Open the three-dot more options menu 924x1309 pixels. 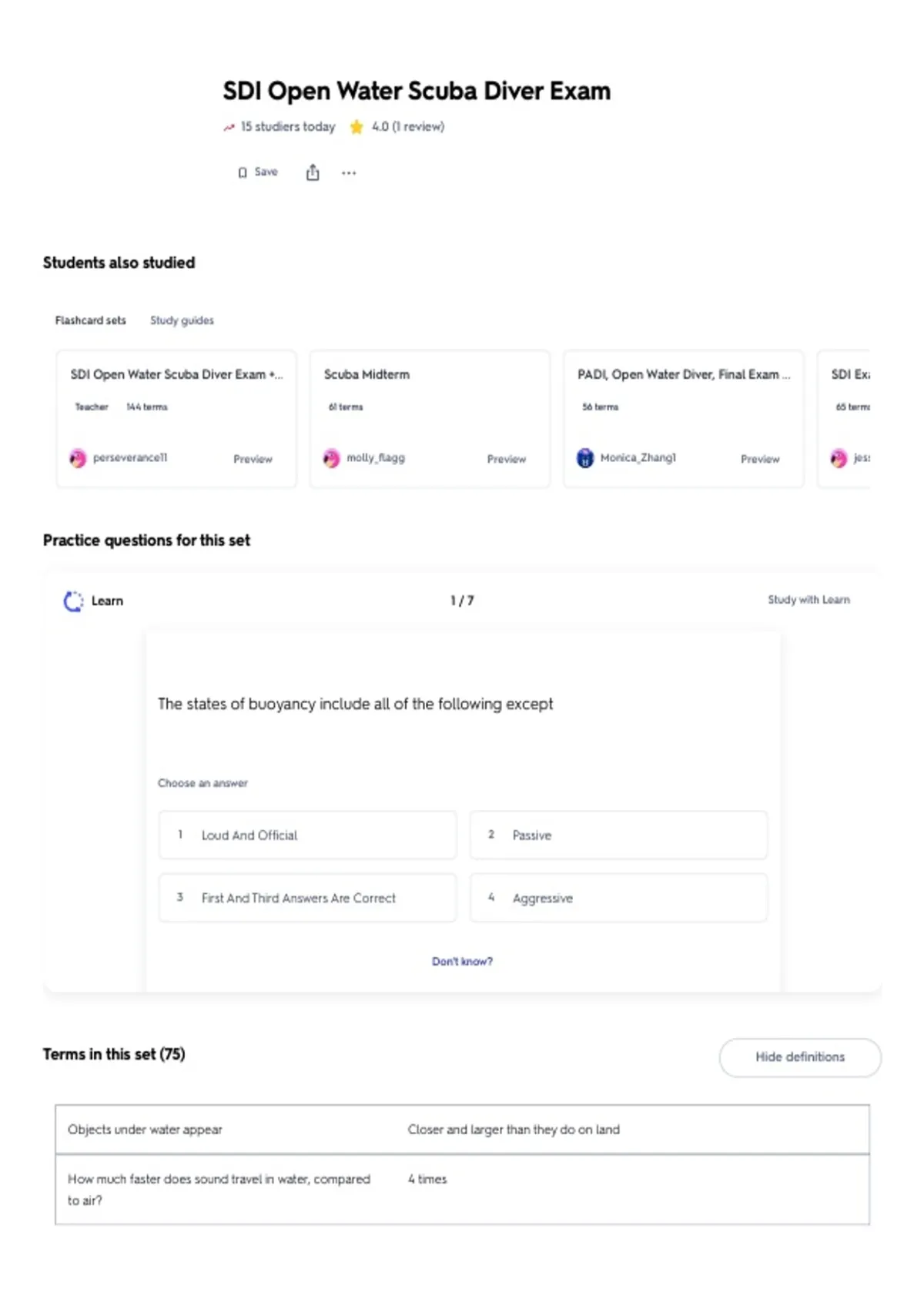pyautogui.click(x=349, y=173)
